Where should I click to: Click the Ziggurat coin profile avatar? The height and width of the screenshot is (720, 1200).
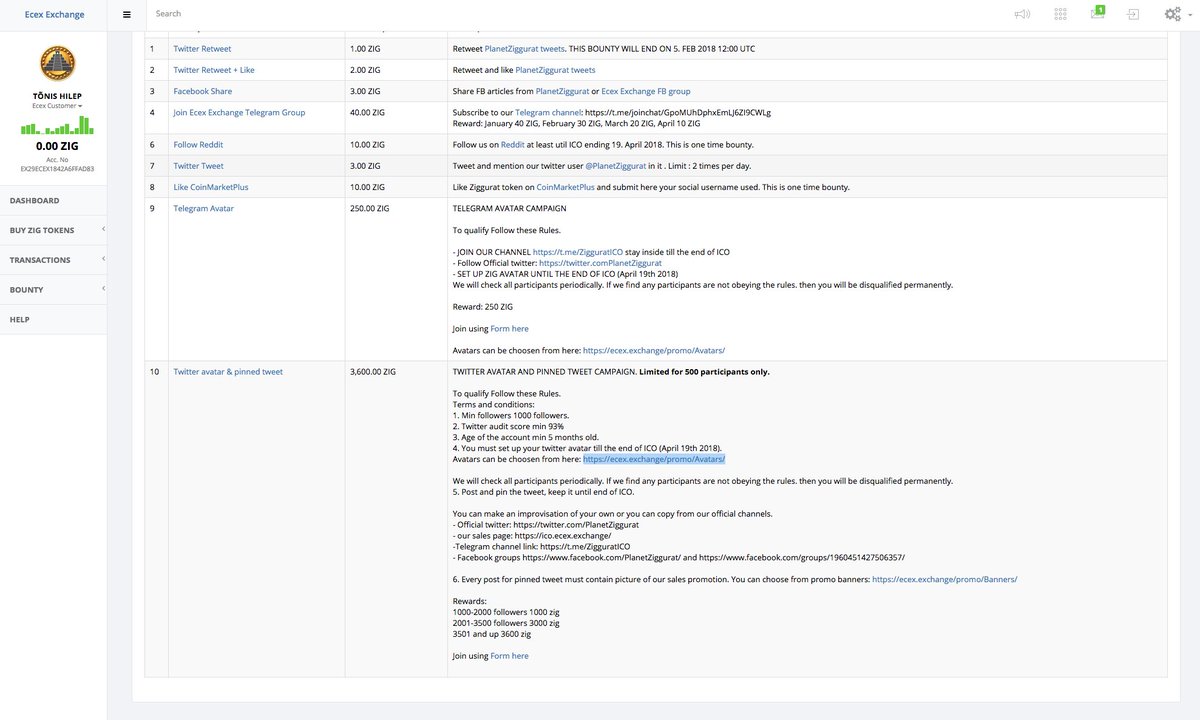click(58, 63)
